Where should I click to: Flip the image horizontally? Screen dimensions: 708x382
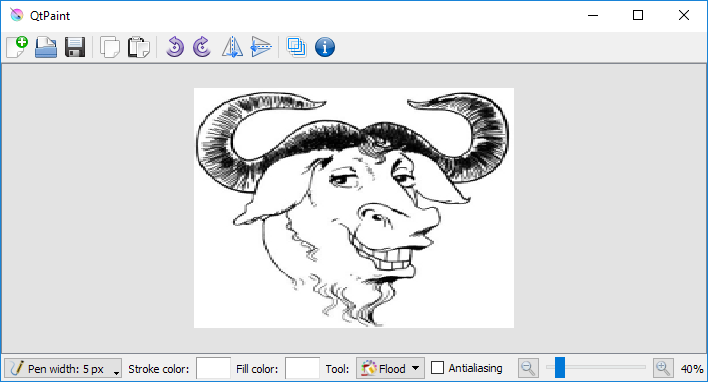pos(233,47)
